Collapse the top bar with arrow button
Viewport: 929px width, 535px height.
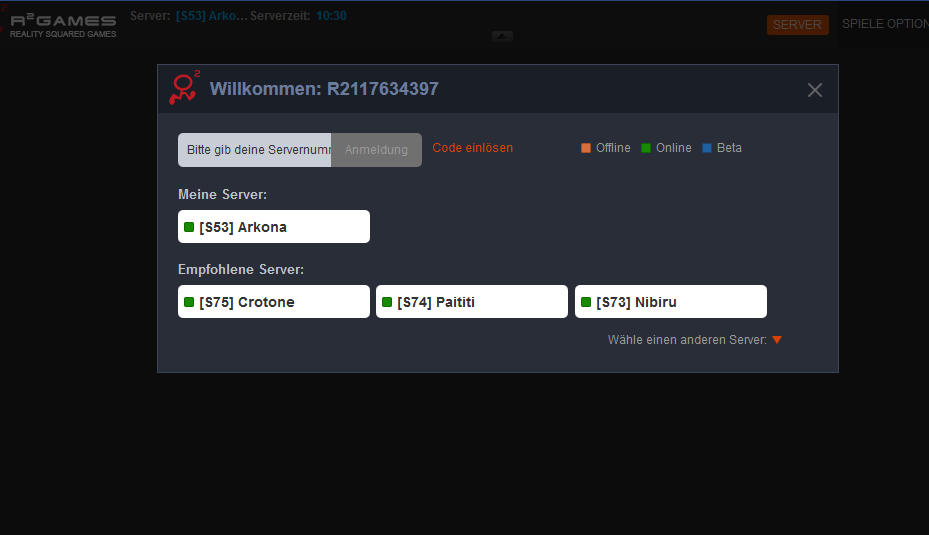[x=502, y=36]
